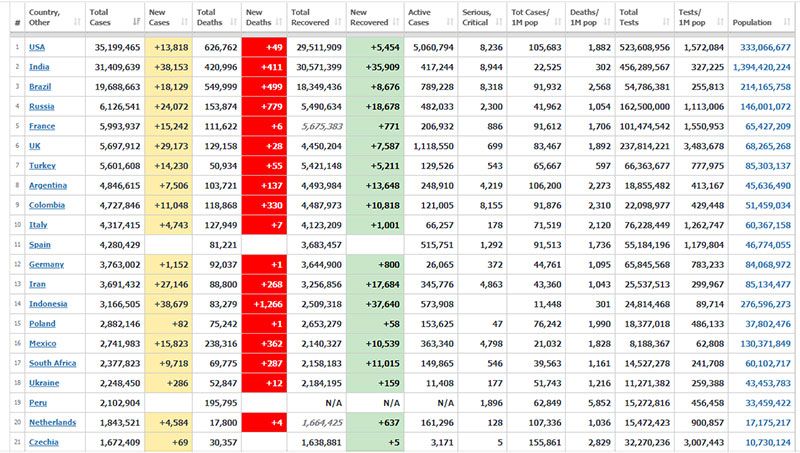The width and height of the screenshot is (800, 453).
Task: Open the Russia country link
Action: tap(41, 107)
